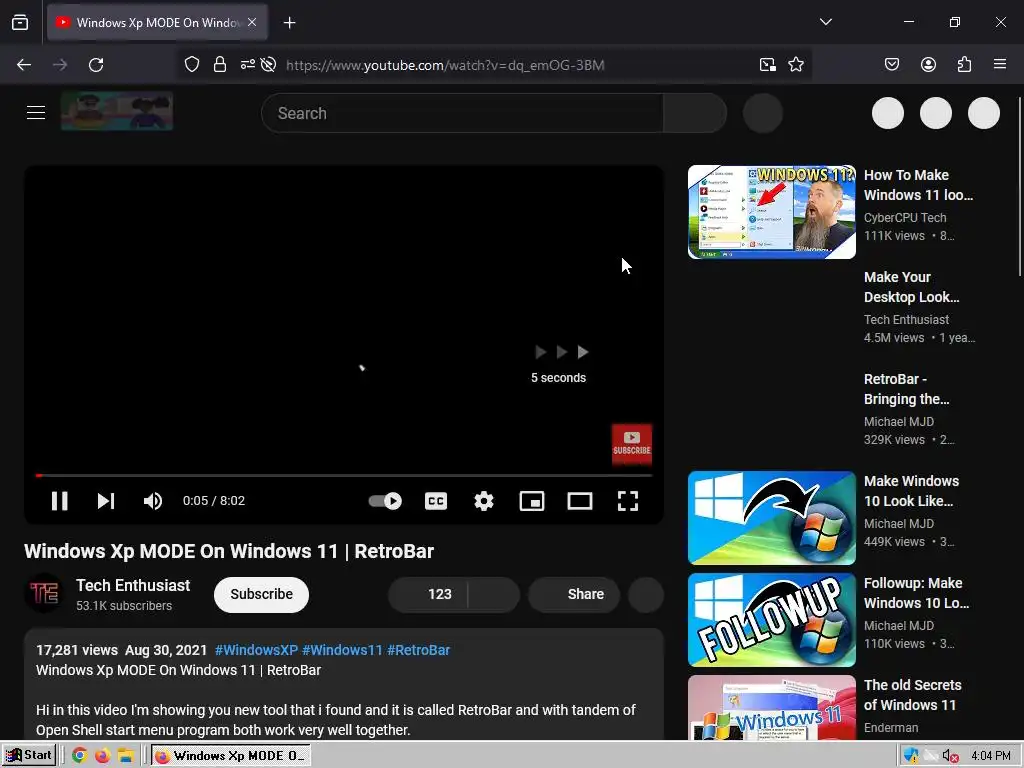Skip to next video button
The height and width of the screenshot is (768, 1024).
pos(106,501)
